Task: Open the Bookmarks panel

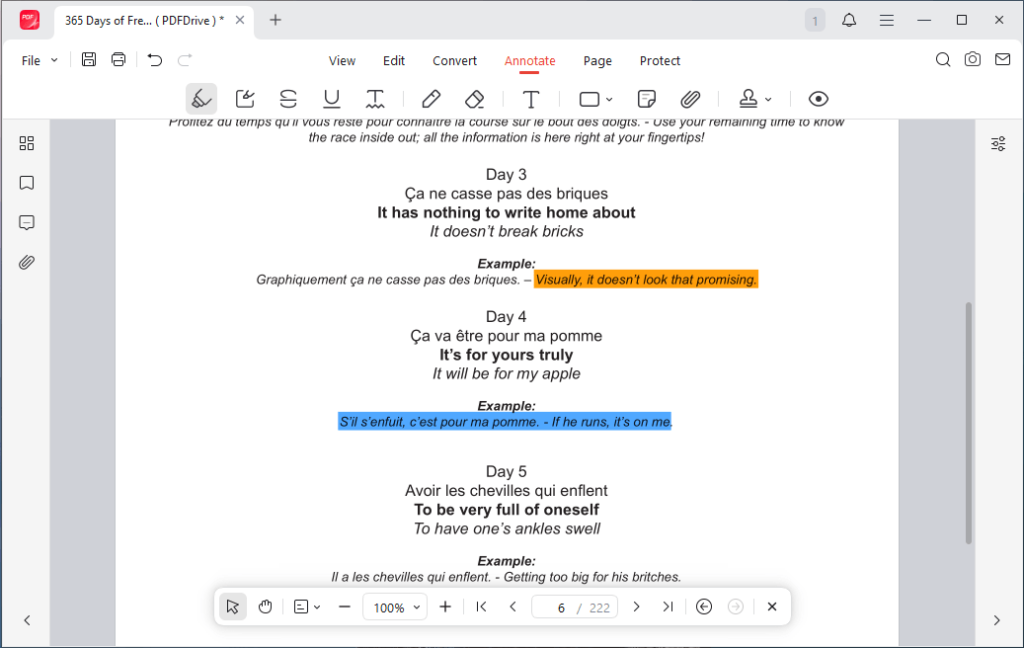Action: tap(27, 183)
